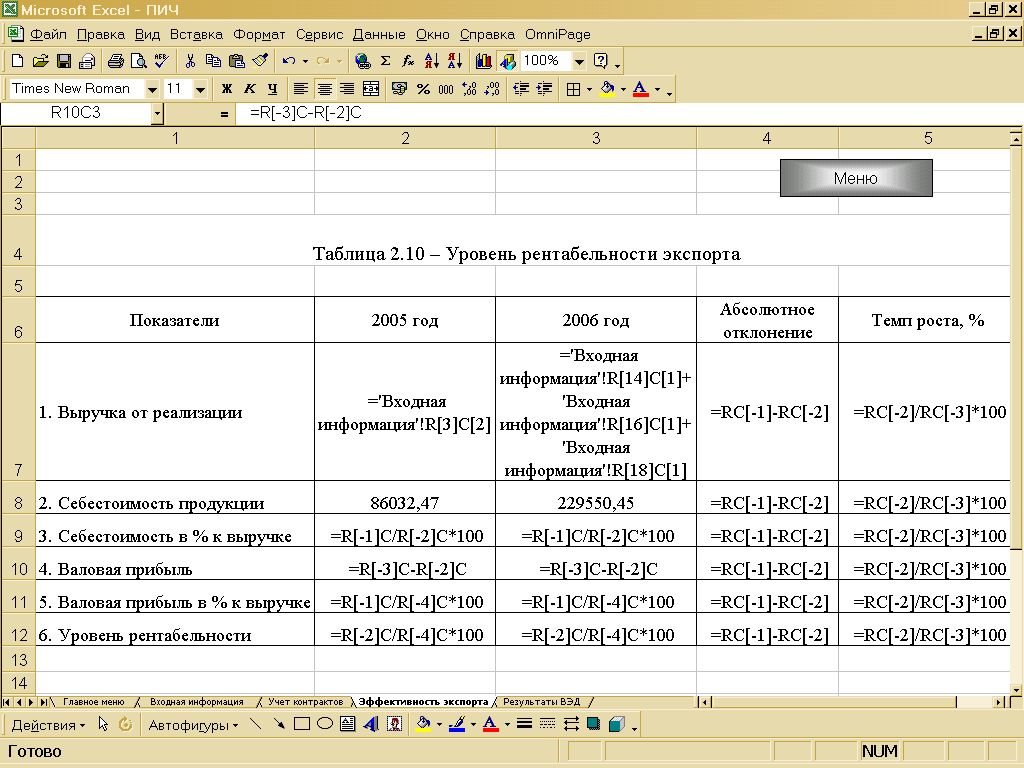
Task: Toggle underline formatting (Ч)
Action: click(272, 89)
